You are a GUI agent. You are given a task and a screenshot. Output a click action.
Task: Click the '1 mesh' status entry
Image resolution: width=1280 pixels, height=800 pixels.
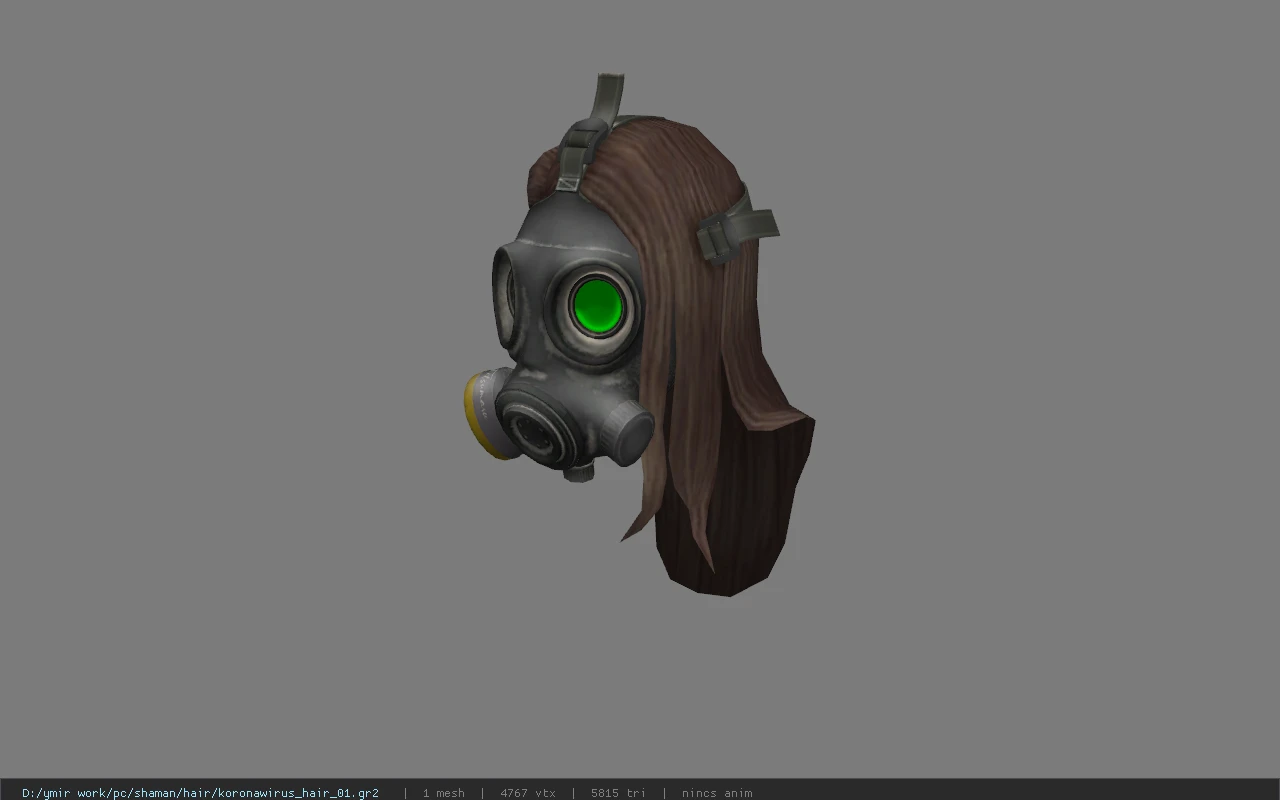tap(443, 793)
